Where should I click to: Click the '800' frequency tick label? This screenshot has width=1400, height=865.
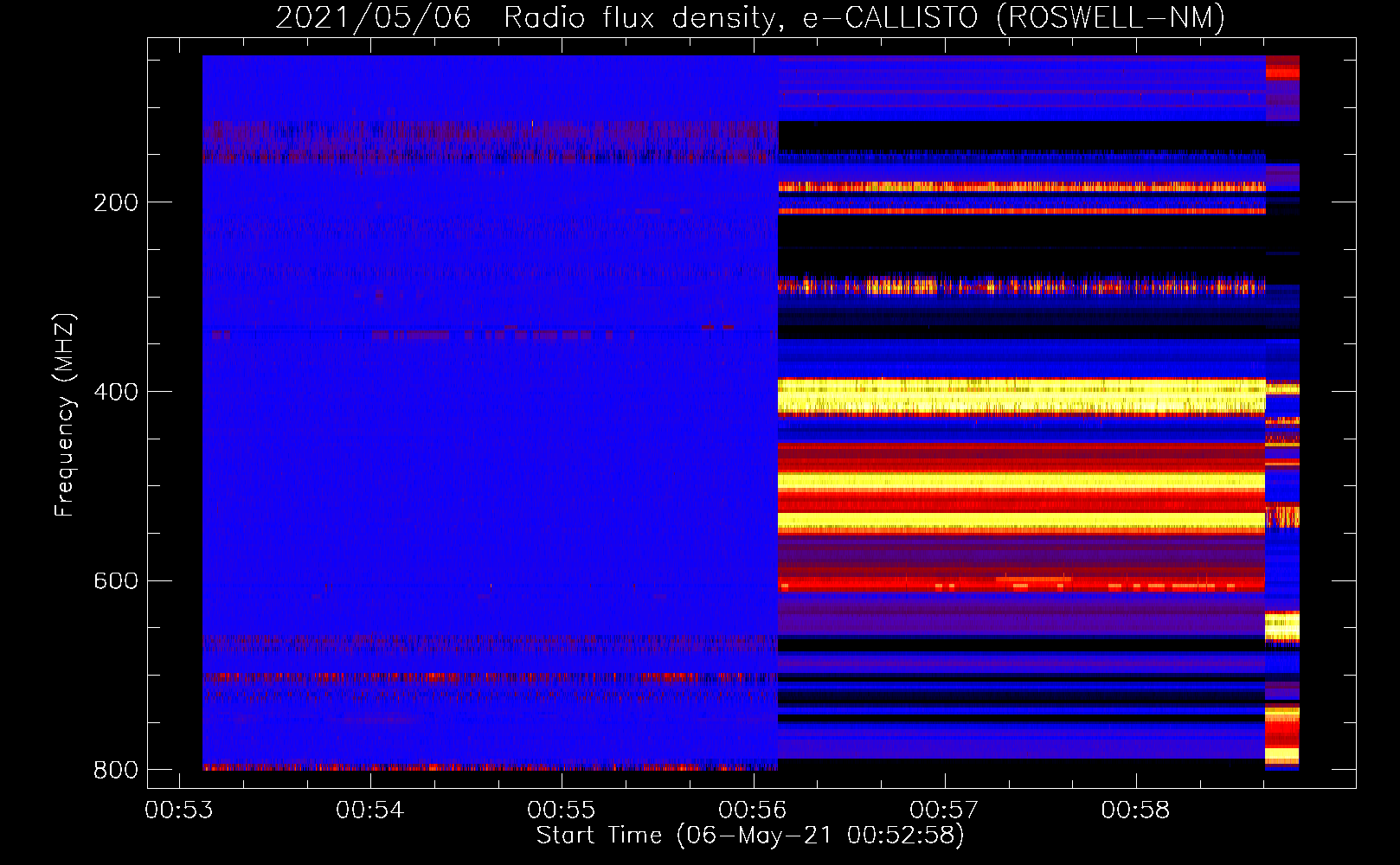coord(116,770)
